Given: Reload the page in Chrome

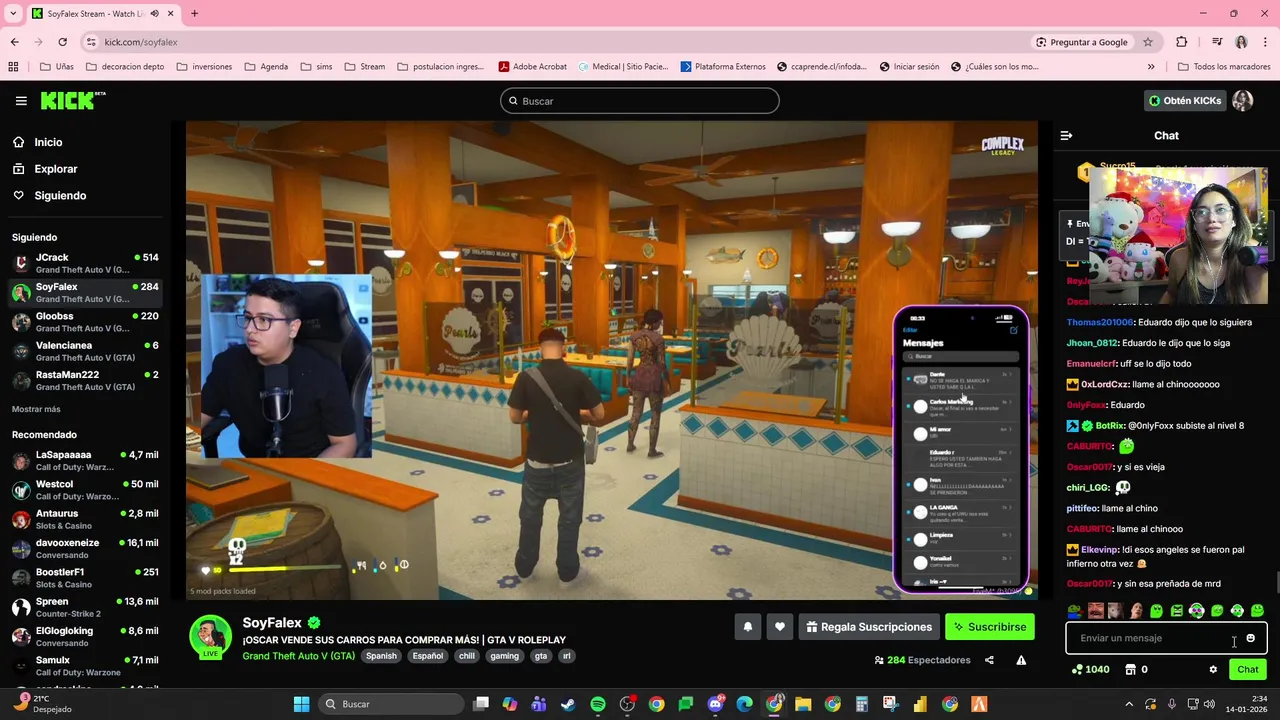Looking at the screenshot, I should click(62, 42).
